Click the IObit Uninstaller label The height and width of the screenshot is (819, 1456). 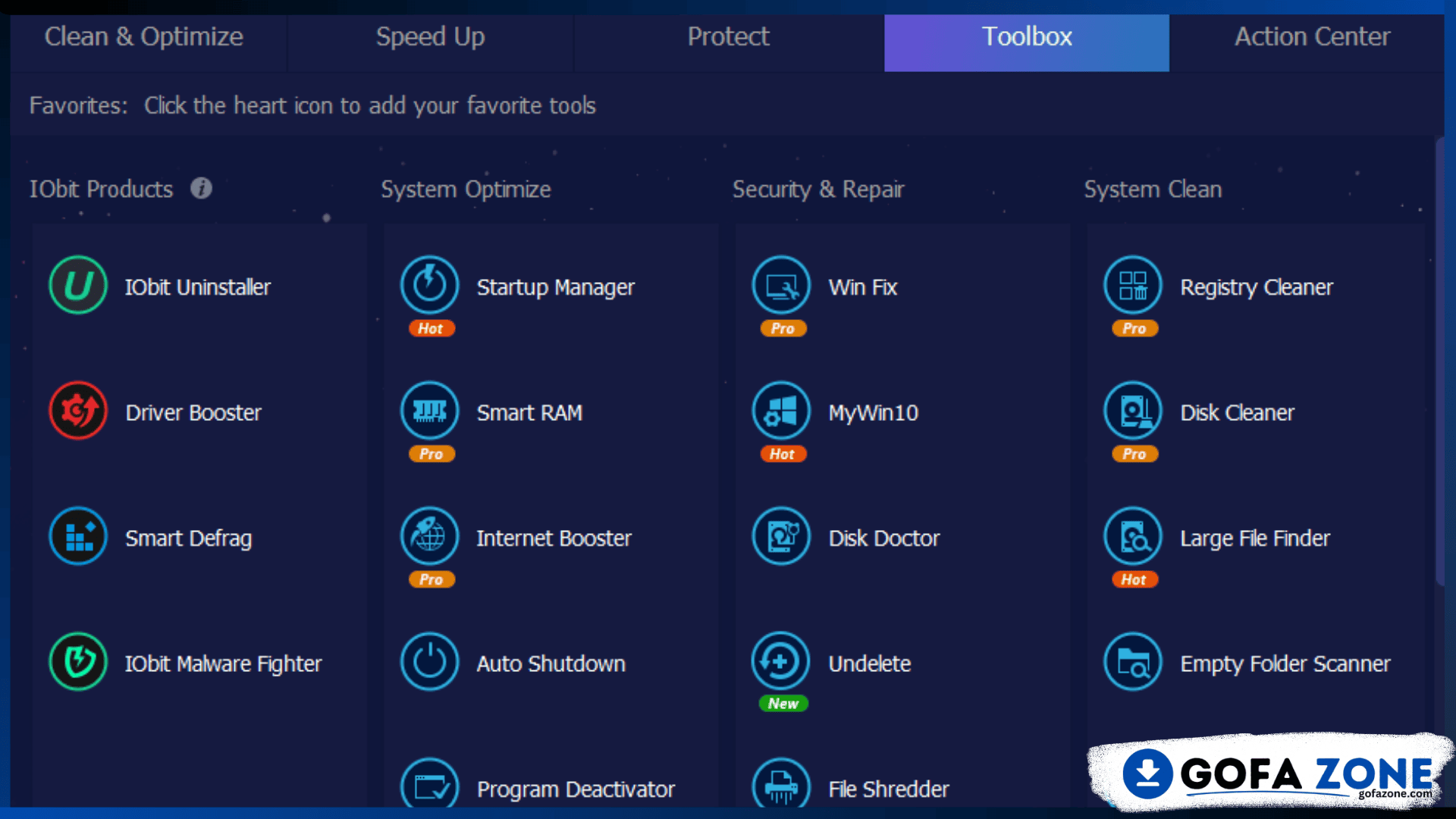pos(198,287)
